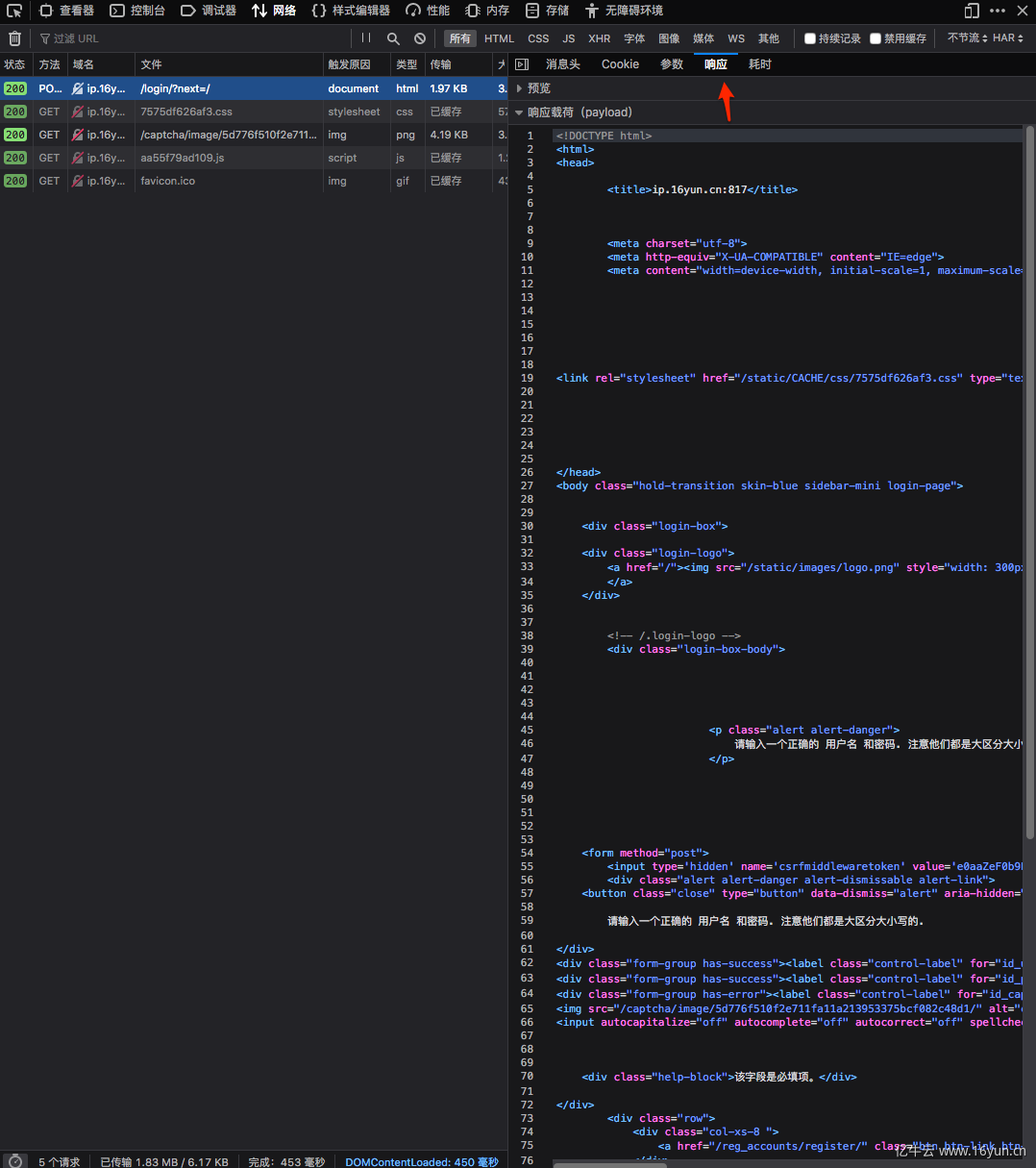The width and height of the screenshot is (1036, 1168).
Task: Open network search magnifier icon
Action: click(393, 38)
